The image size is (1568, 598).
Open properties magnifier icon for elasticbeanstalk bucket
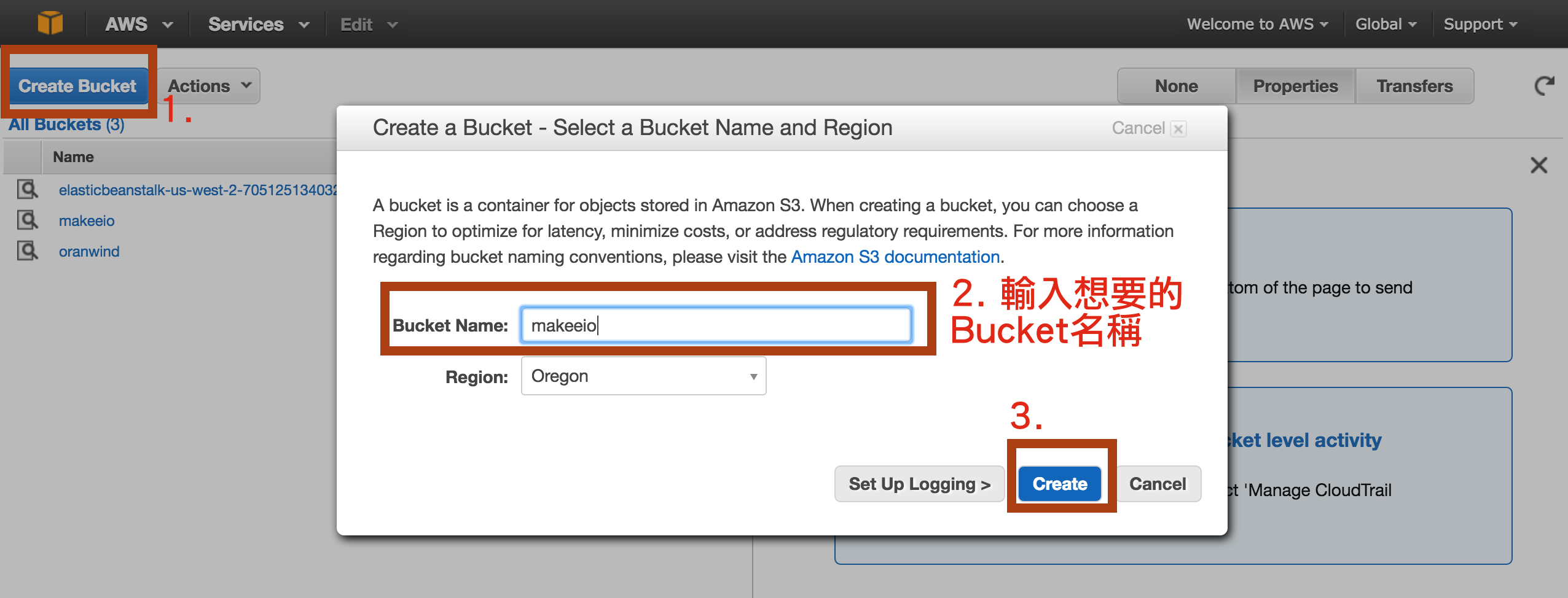[x=27, y=190]
